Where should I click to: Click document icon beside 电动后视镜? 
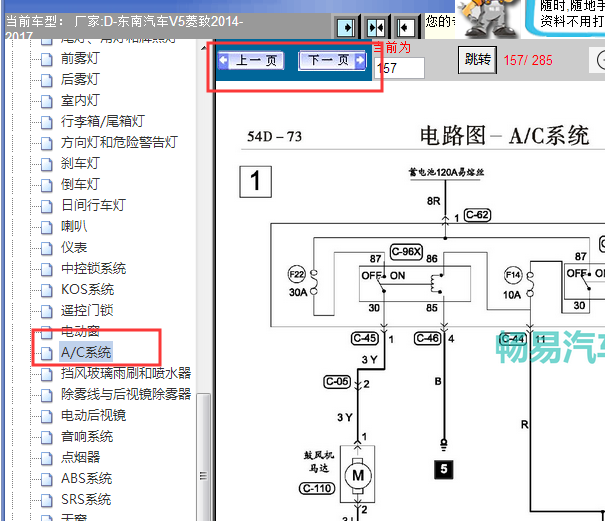(47, 416)
